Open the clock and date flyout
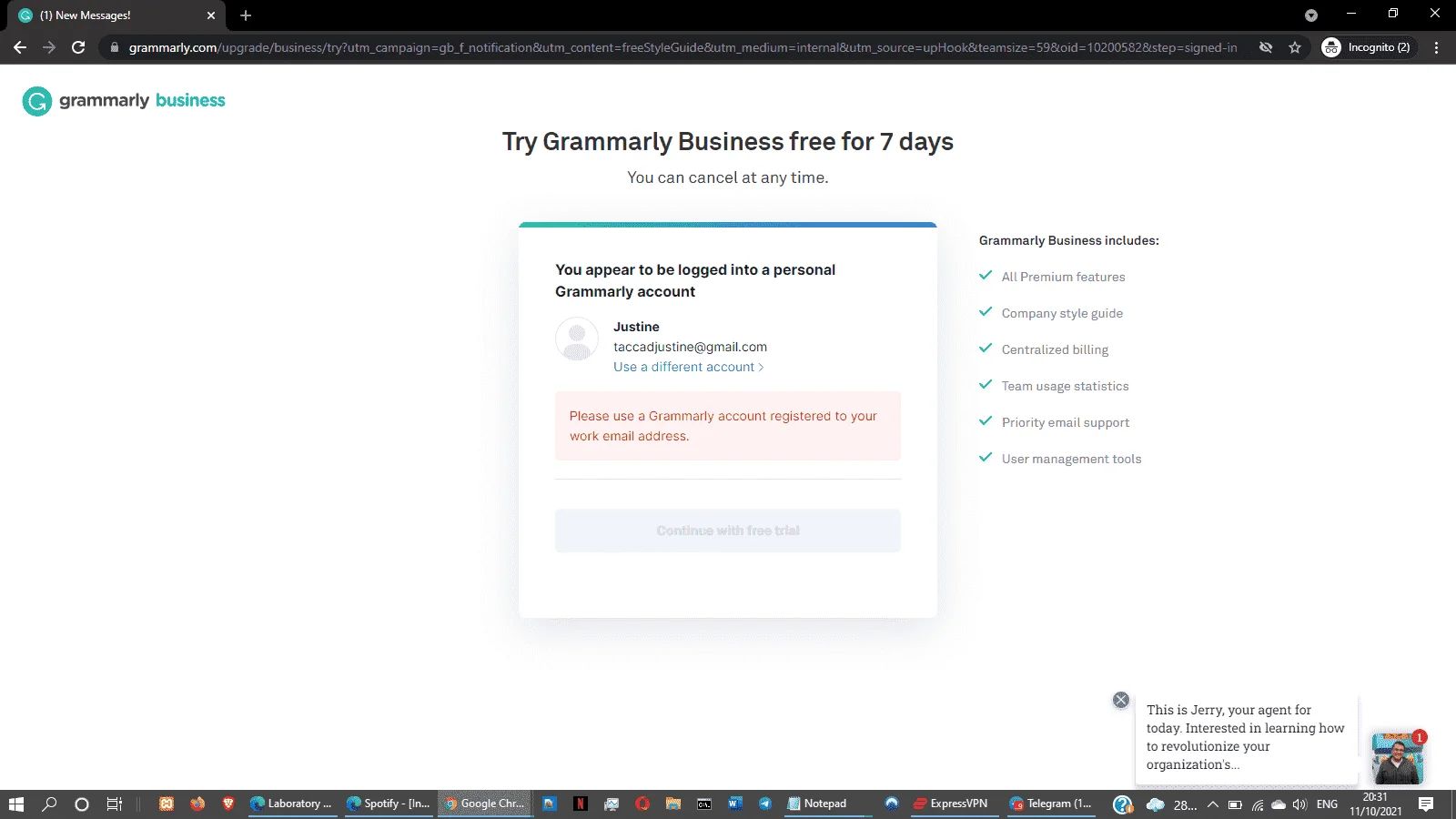This screenshot has width=1456, height=819. [1375, 804]
